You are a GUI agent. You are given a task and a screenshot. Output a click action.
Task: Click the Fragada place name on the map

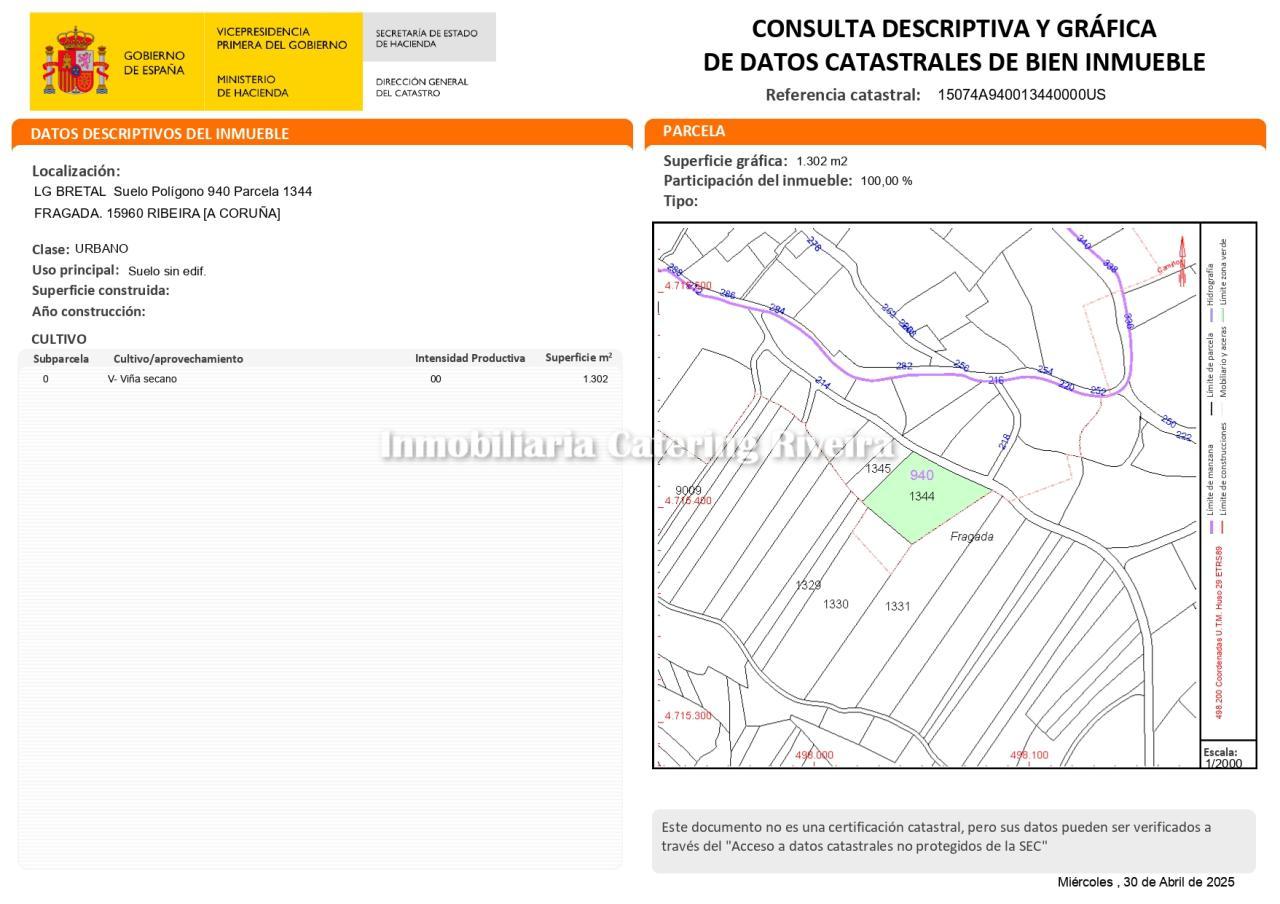971,537
